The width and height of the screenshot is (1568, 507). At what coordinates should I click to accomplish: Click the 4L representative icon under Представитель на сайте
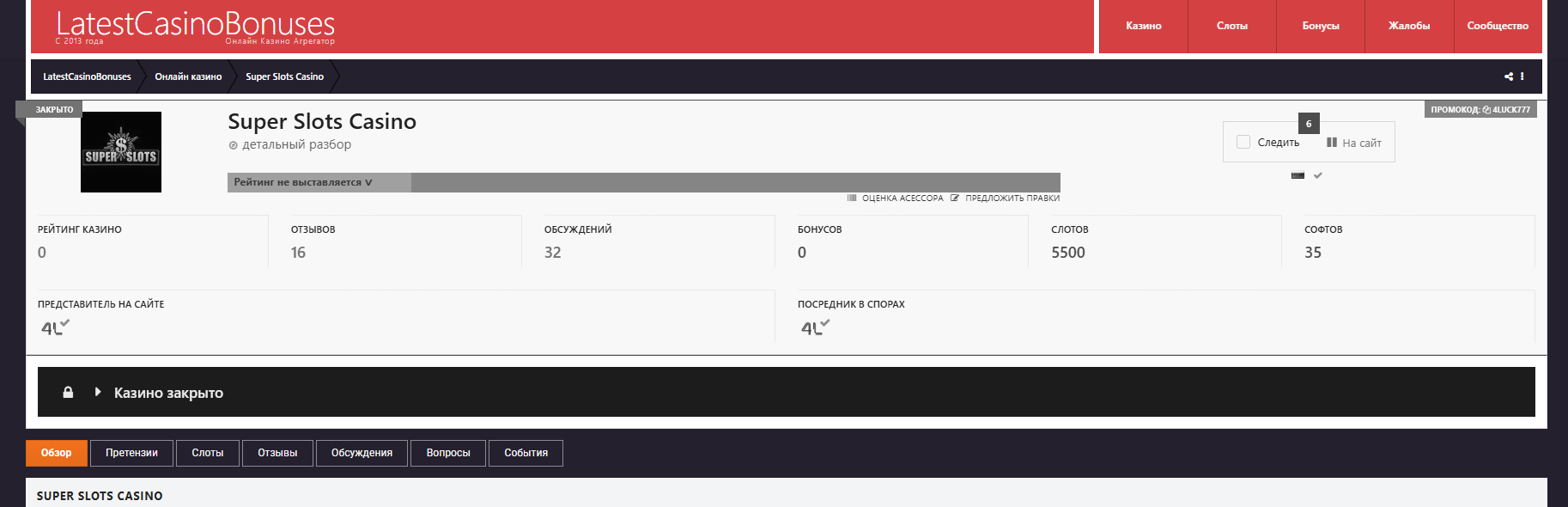coord(55,327)
